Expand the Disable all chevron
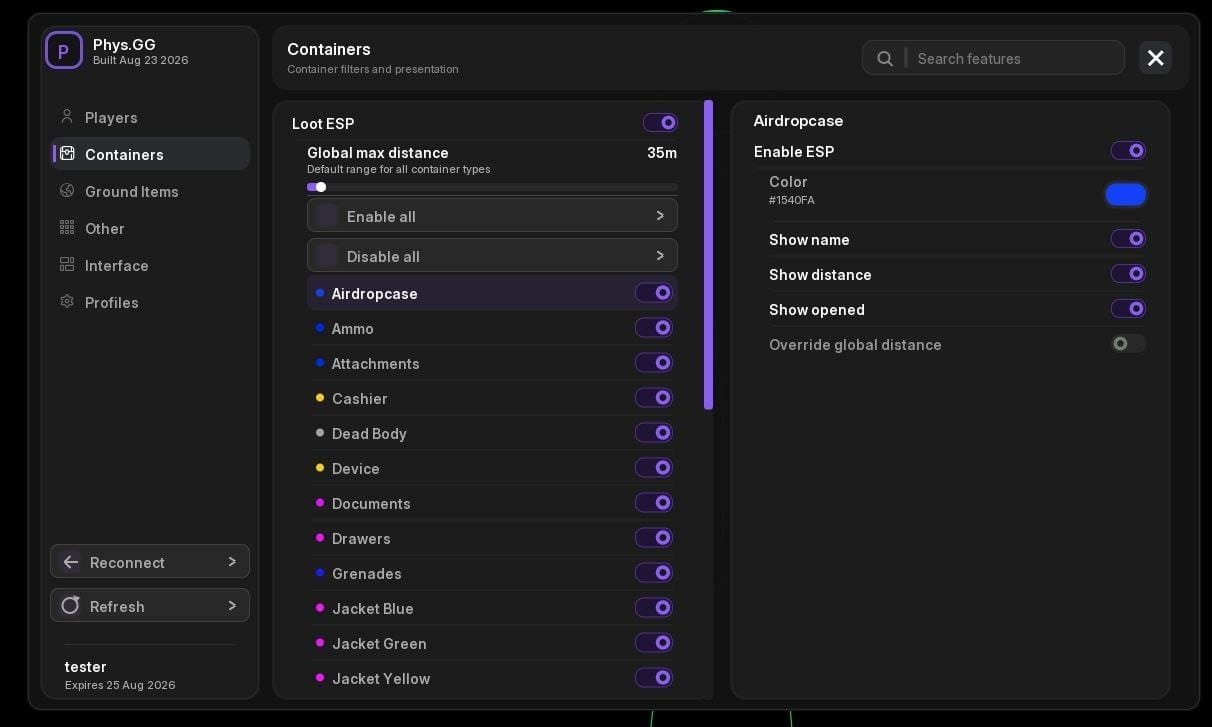Viewport: 1212px width, 727px height. coord(660,256)
